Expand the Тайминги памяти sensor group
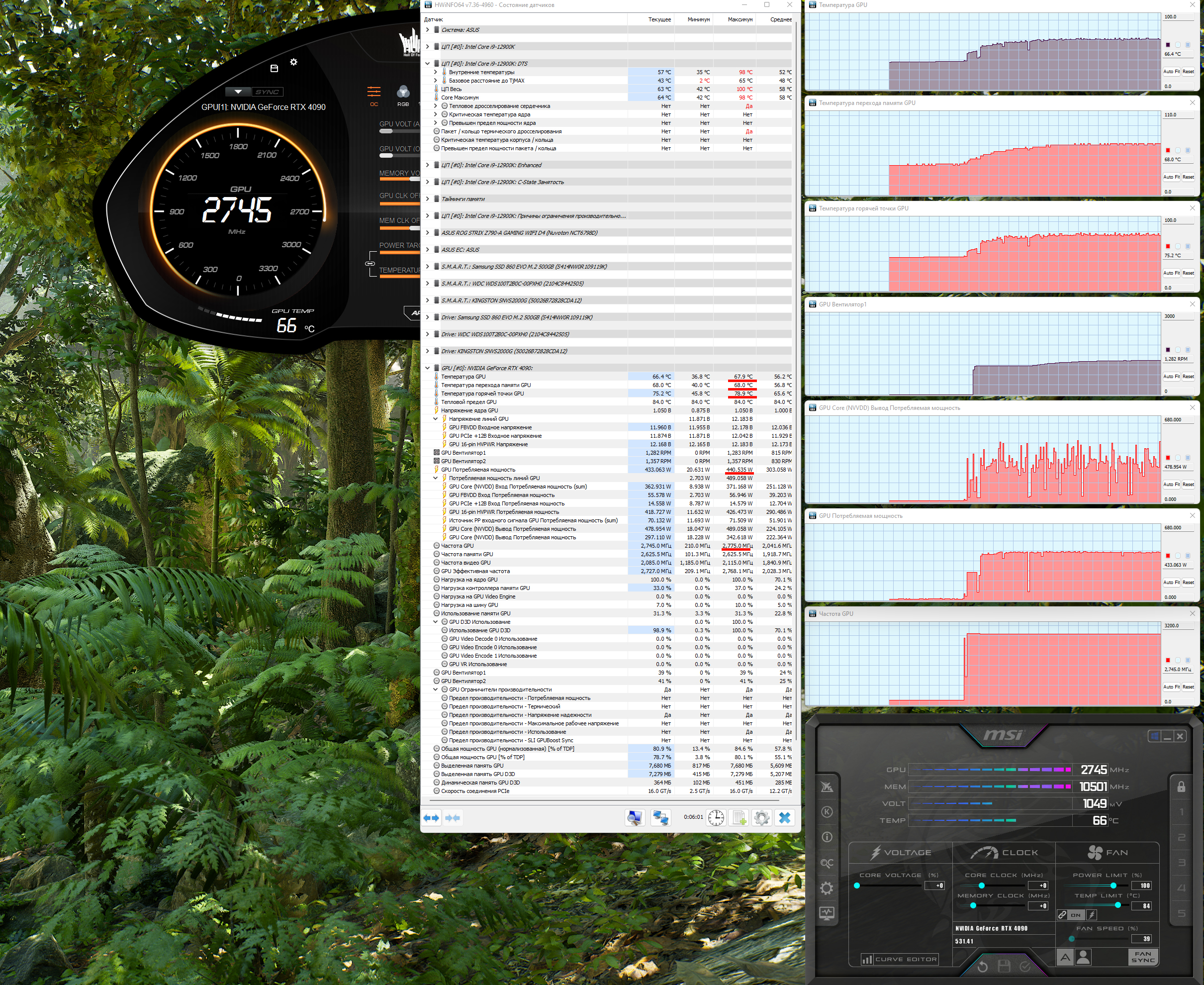This screenshot has height=985, width=1204. coord(428,199)
